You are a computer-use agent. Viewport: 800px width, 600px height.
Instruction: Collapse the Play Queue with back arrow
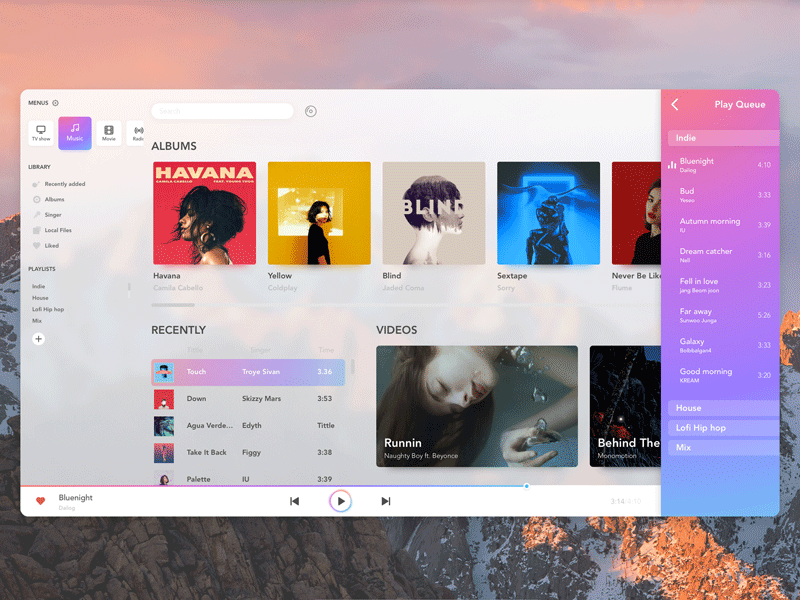(x=675, y=104)
